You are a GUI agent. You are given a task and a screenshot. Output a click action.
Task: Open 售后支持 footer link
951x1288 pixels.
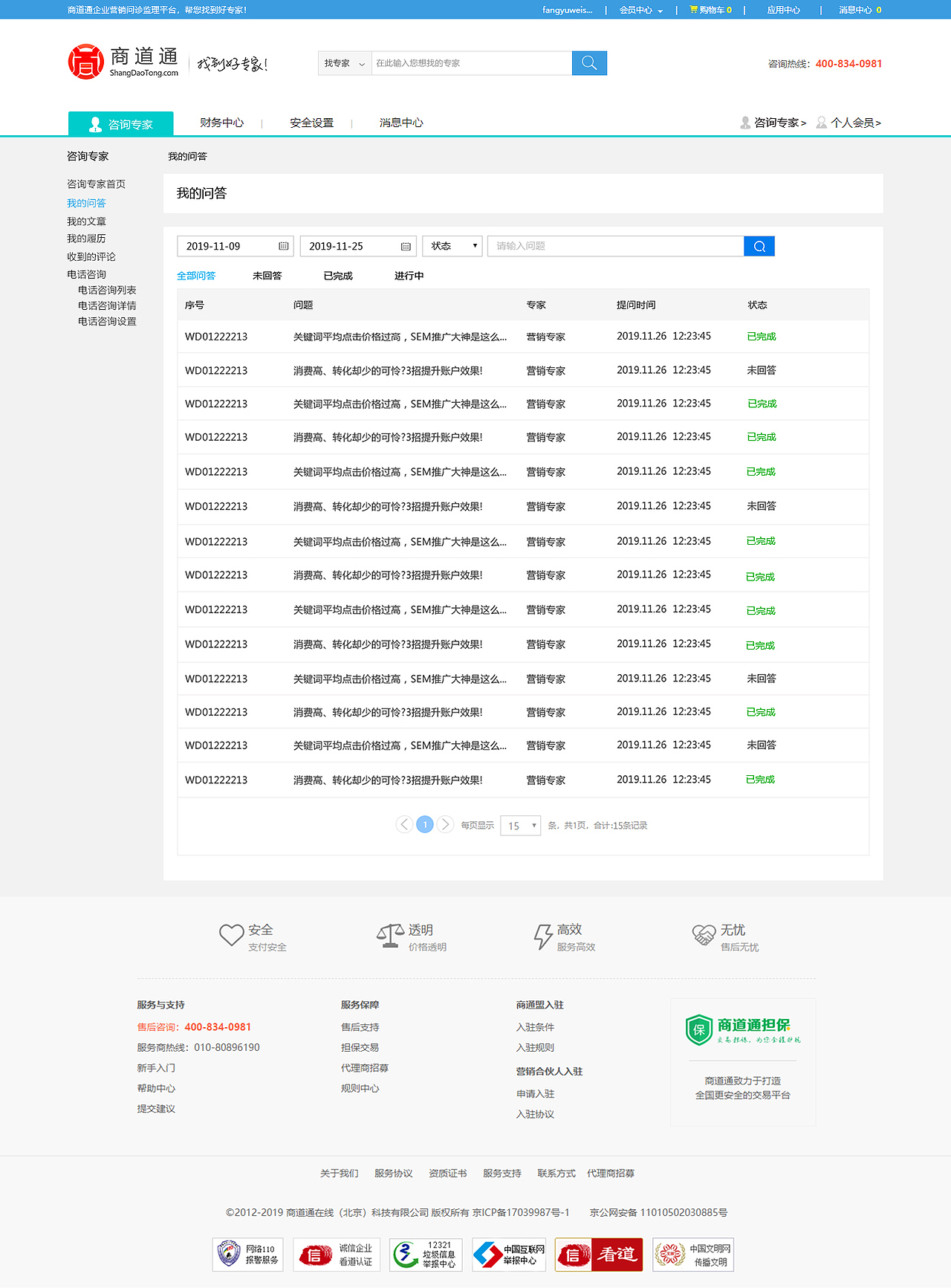click(x=360, y=1027)
